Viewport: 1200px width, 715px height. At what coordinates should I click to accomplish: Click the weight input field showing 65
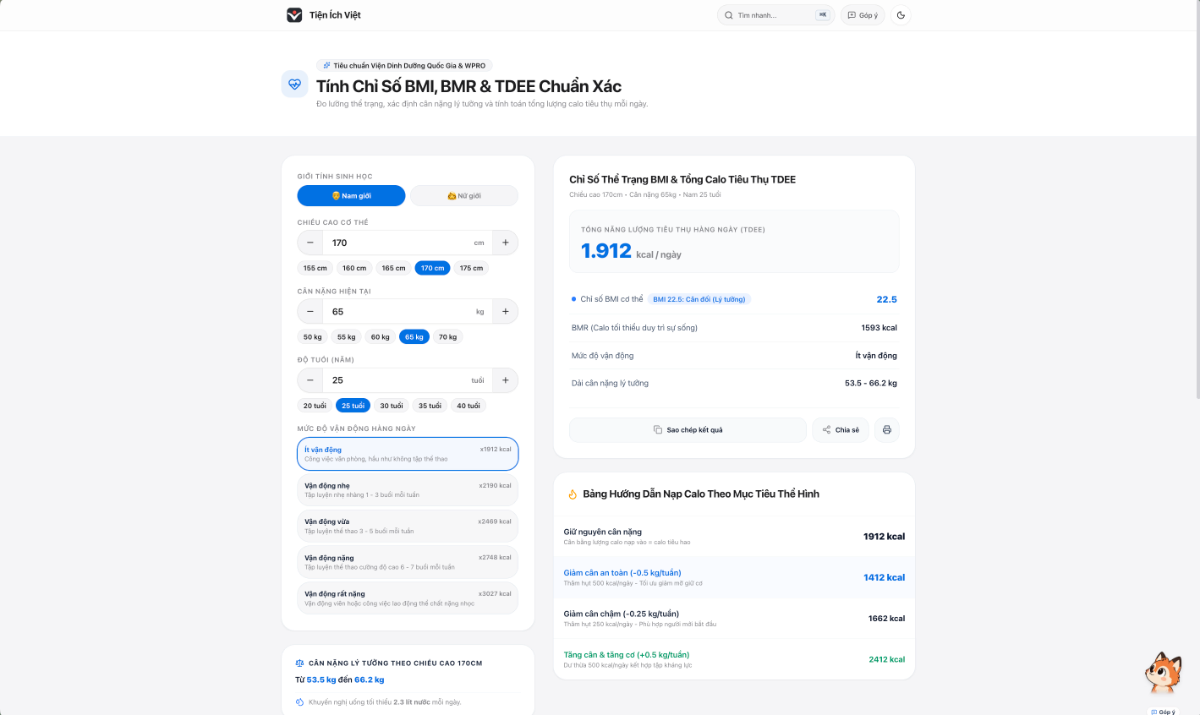coord(407,312)
